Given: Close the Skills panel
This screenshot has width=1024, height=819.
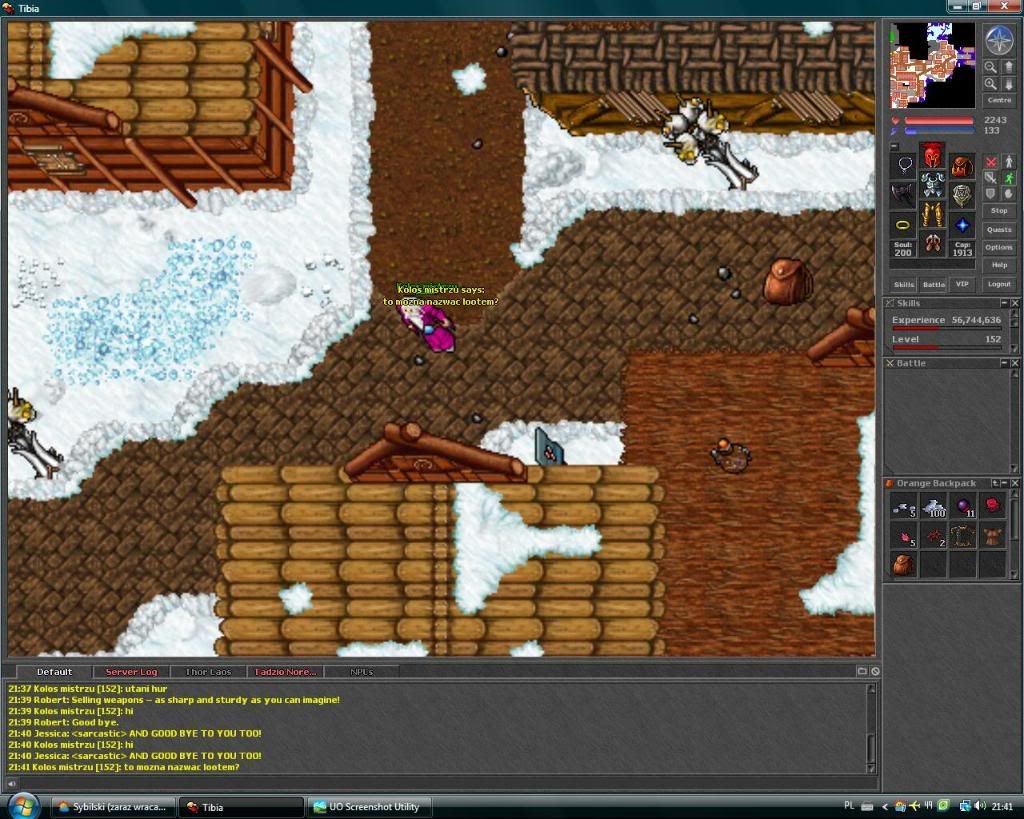Looking at the screenshot, I should (1015, 303).
